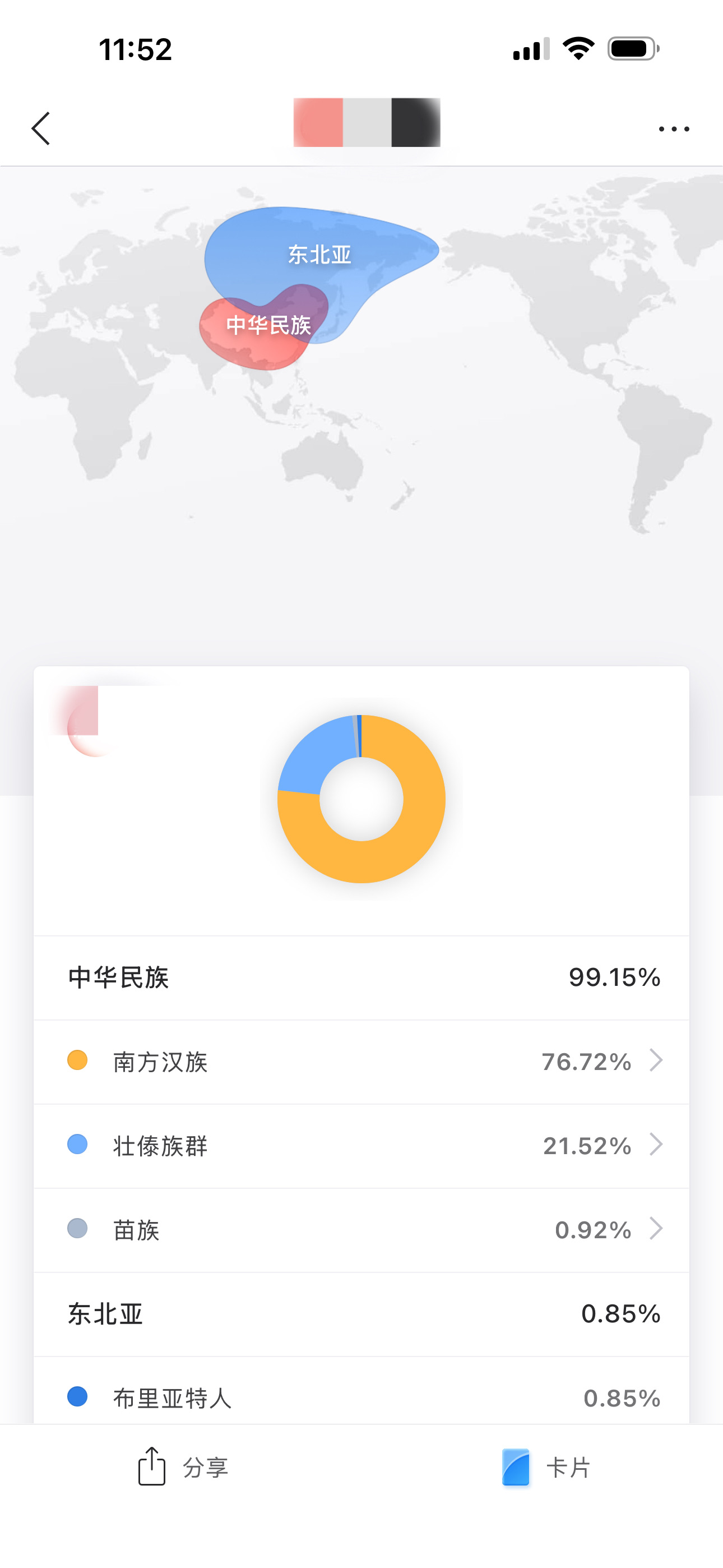The height and width of the screenshot is (1568, 723).
Task: Open the 中华民族 99.15% header row
Action: tap(361, 977)
